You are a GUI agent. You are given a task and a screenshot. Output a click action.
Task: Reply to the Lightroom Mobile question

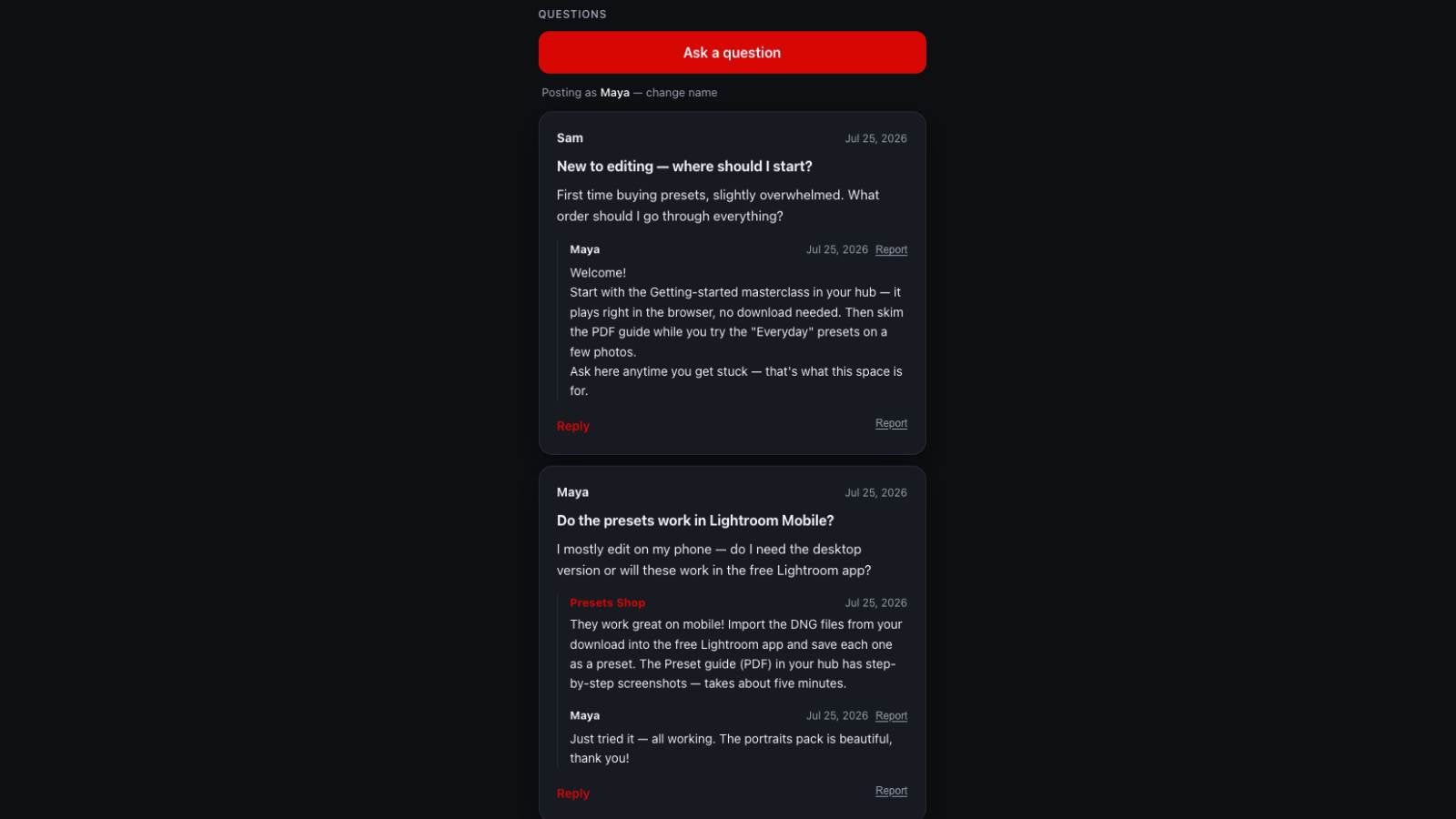573,794
